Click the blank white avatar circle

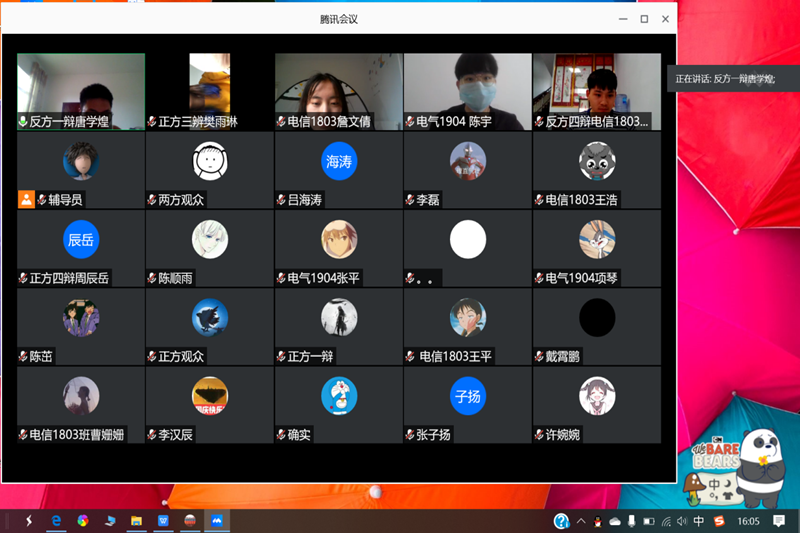[x=468, y=239]
